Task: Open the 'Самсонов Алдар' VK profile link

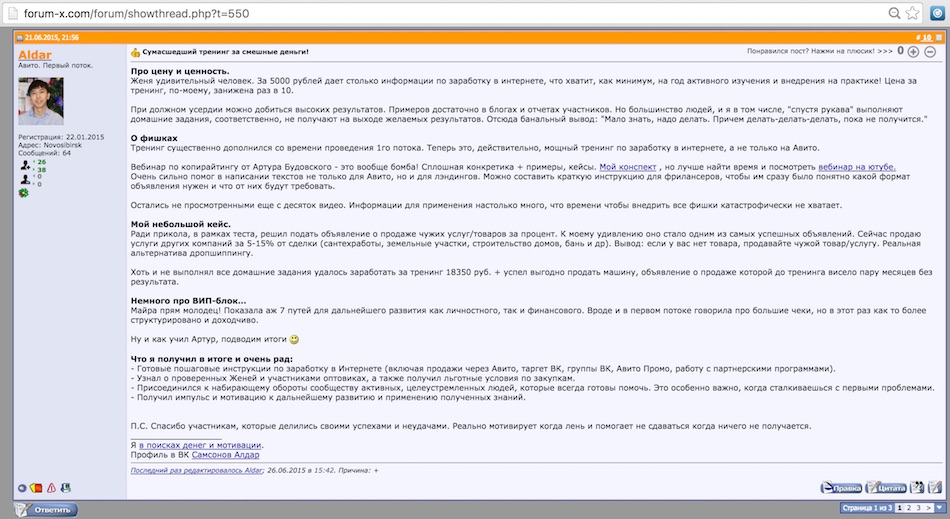Action: pyautogui.click(x=225, y=455)
